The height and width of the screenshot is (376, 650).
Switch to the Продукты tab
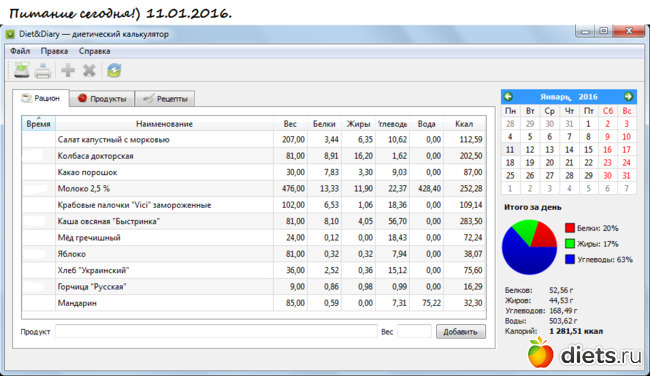(x=102, y=99)
